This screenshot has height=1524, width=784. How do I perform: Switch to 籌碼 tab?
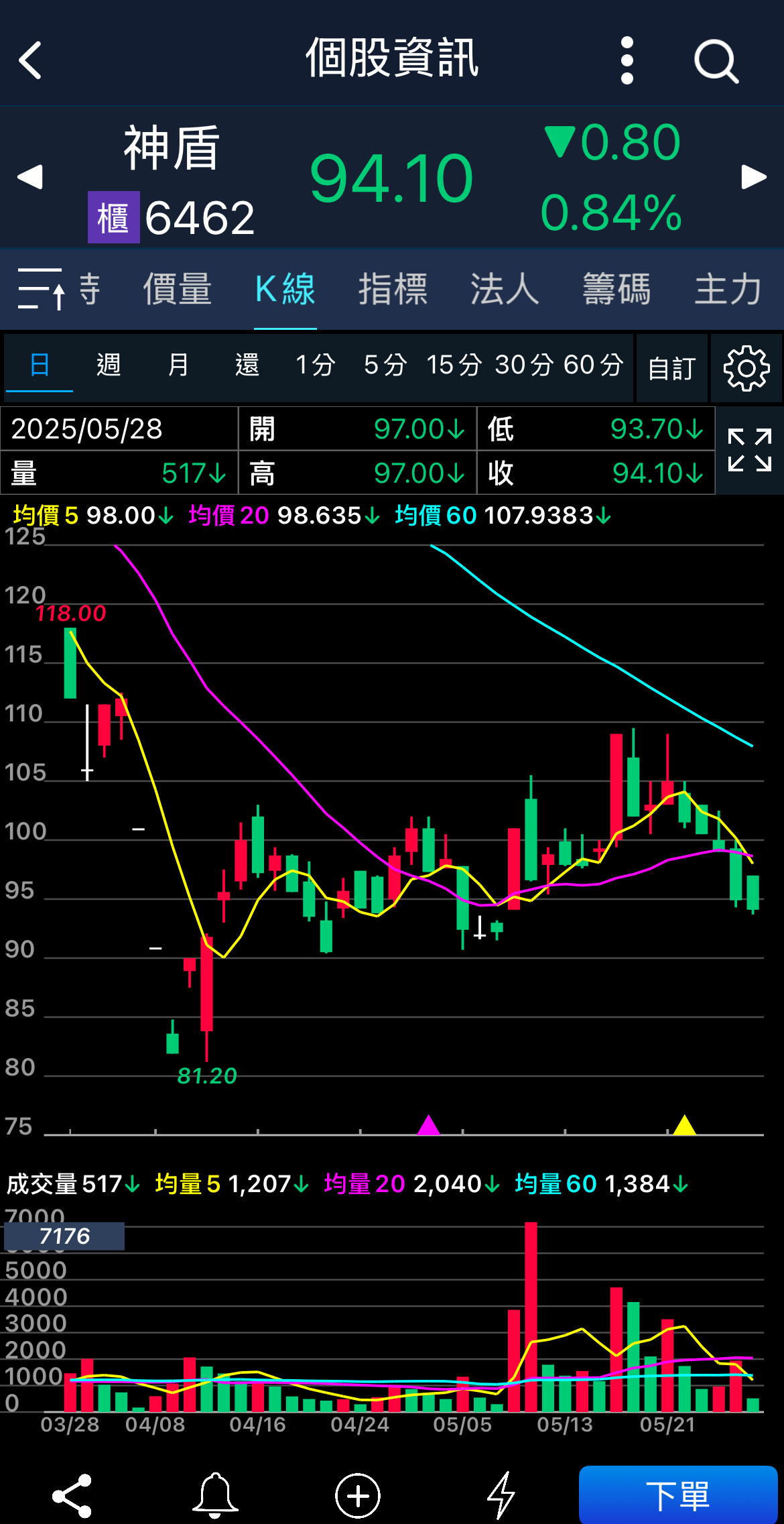[x=616, y=289]
